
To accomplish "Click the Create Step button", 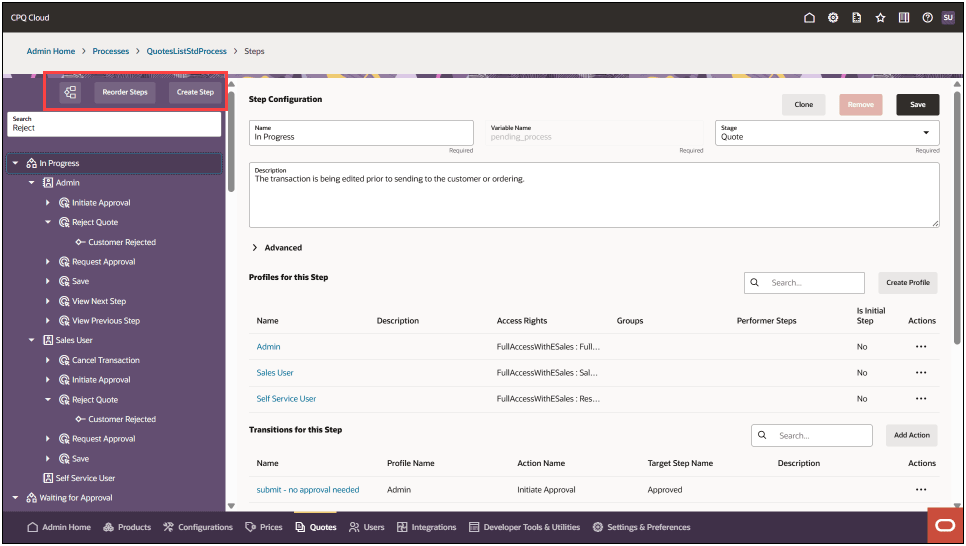I will click(195, 92).
